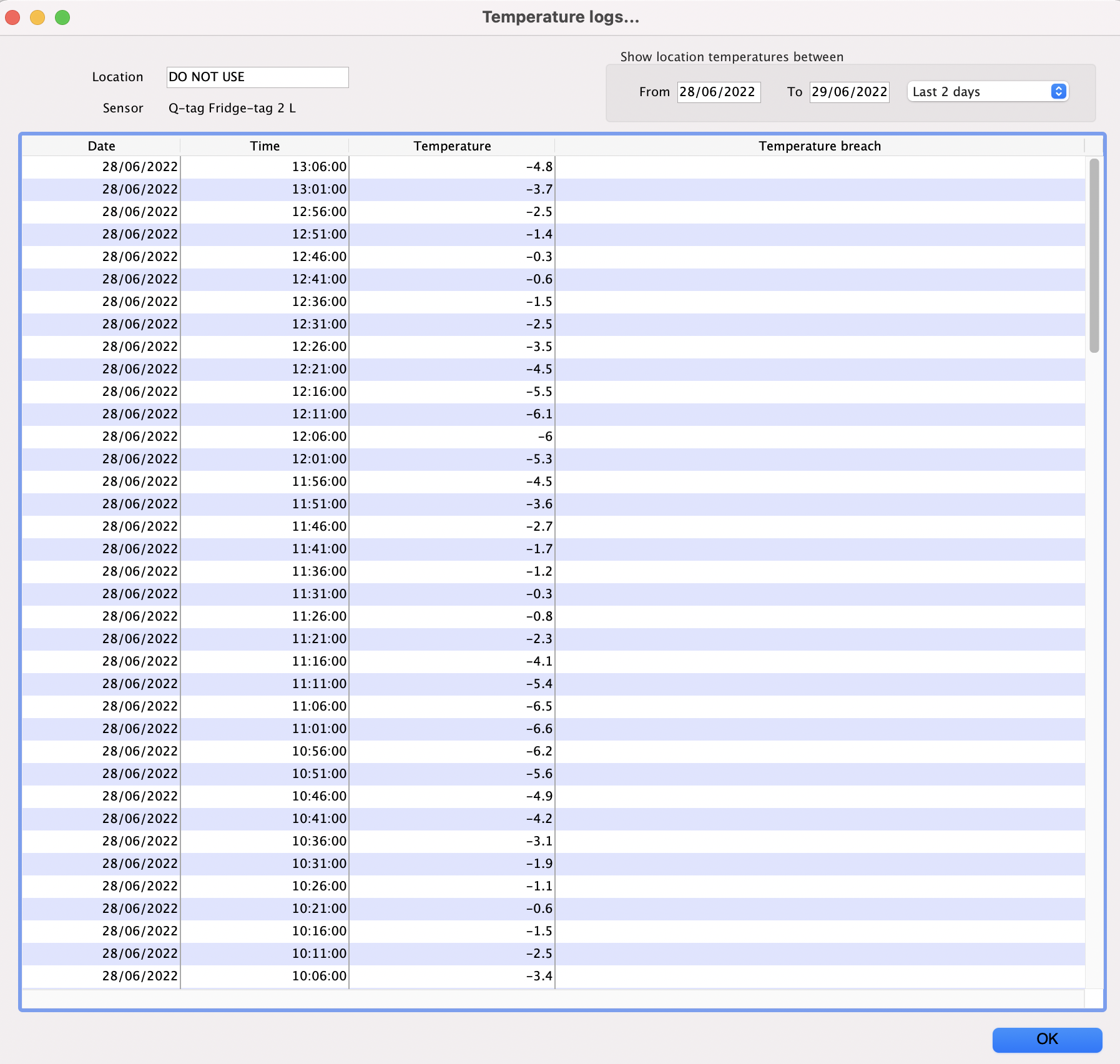This screenshot has height=1064, width=1120.
Task: Minimize the Temperature logs window
Action: pos(37,17)
